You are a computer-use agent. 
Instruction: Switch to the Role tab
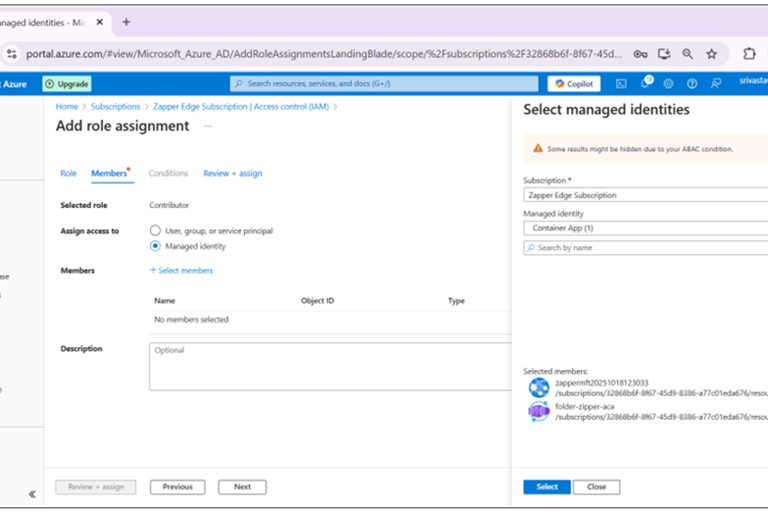click(68, 173)
